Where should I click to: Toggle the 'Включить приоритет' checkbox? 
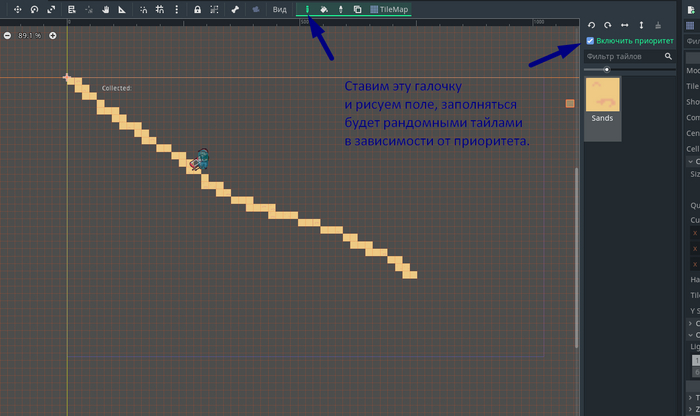(x=590, y=41)
